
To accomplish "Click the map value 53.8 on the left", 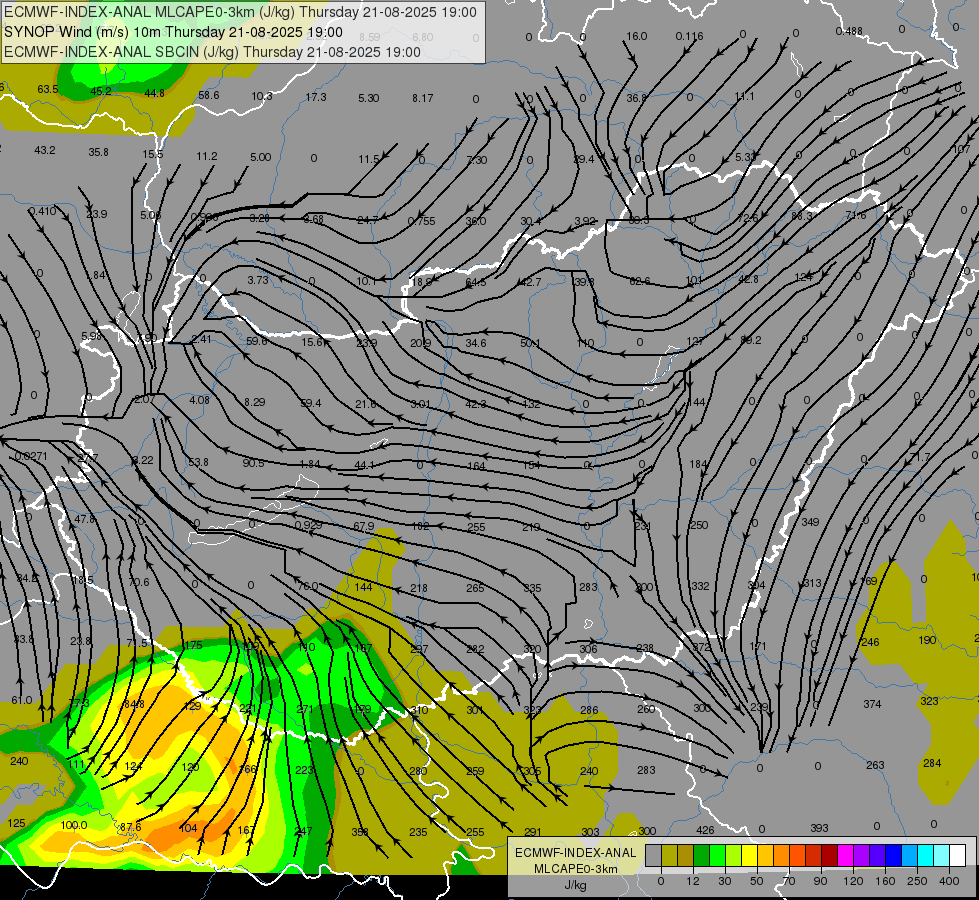I will point(199,462).
